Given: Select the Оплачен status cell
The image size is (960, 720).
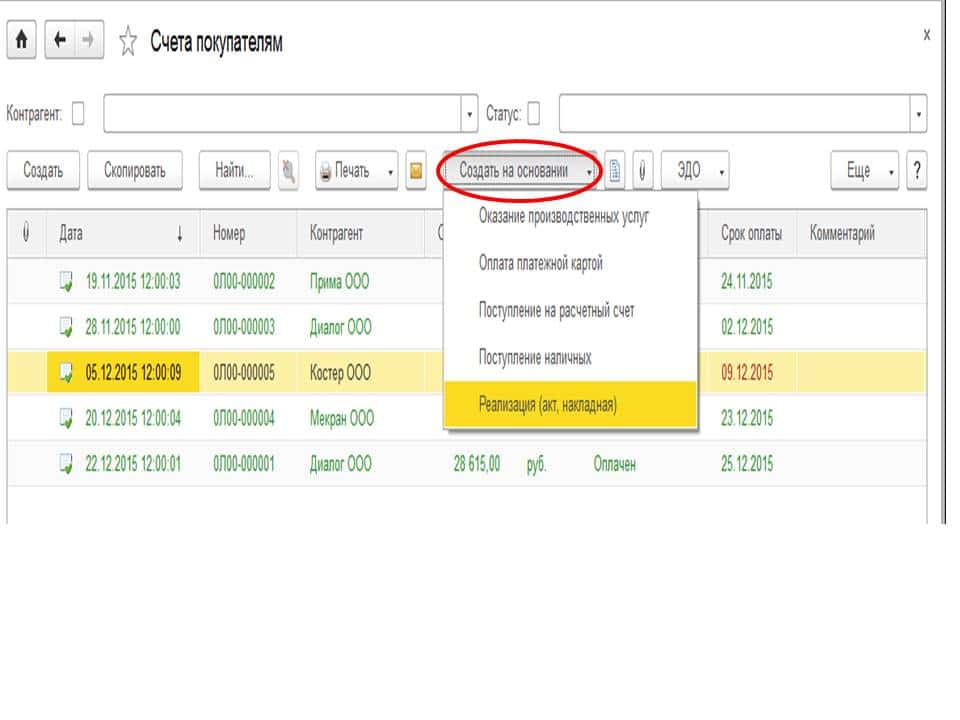Looking at the screenshot, I should click(614, 464).
